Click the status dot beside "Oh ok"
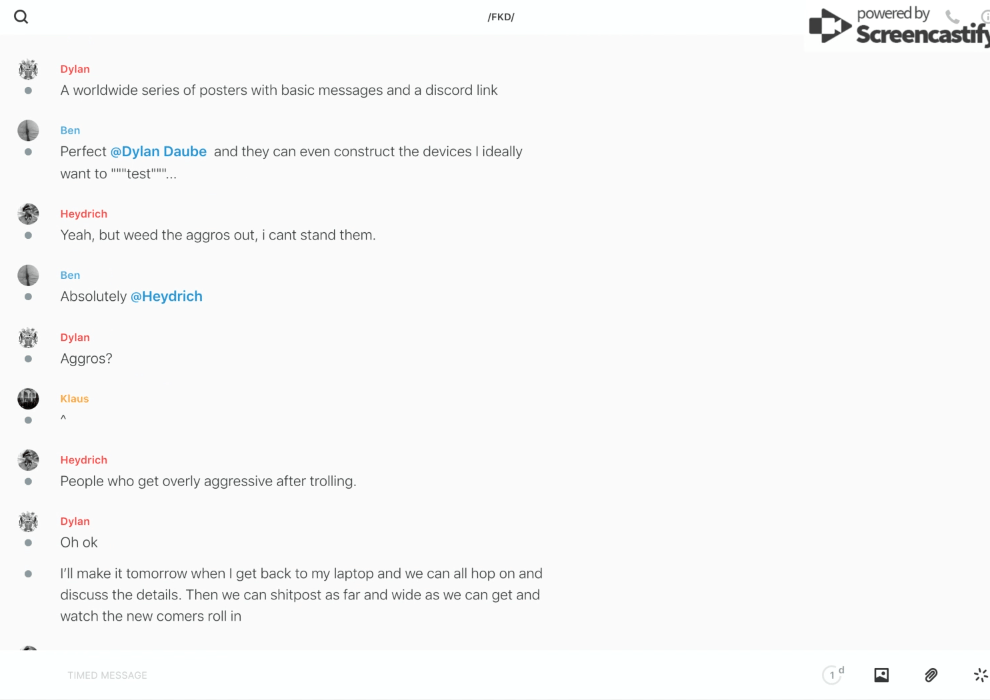 (x=28, y=543)
